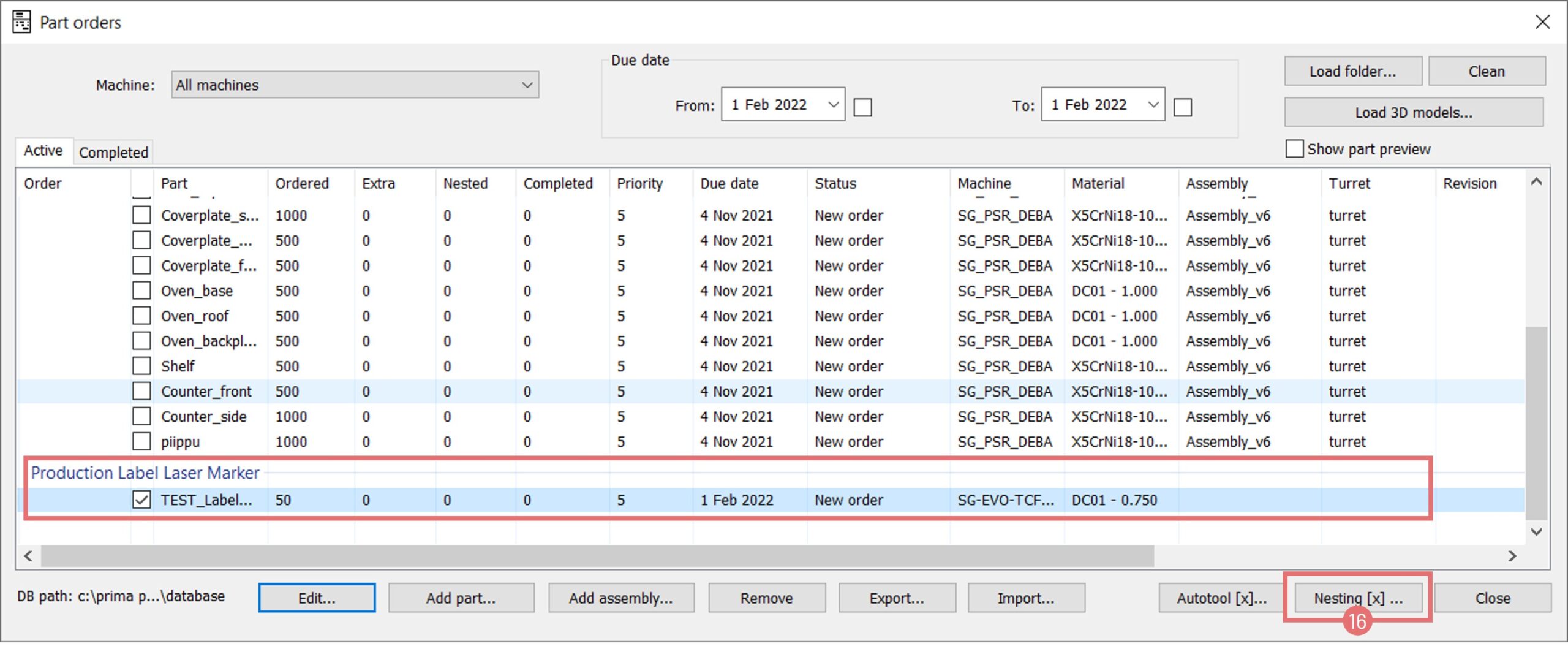
Task: Sort by the Due date column header
Action: coord(729,183)
